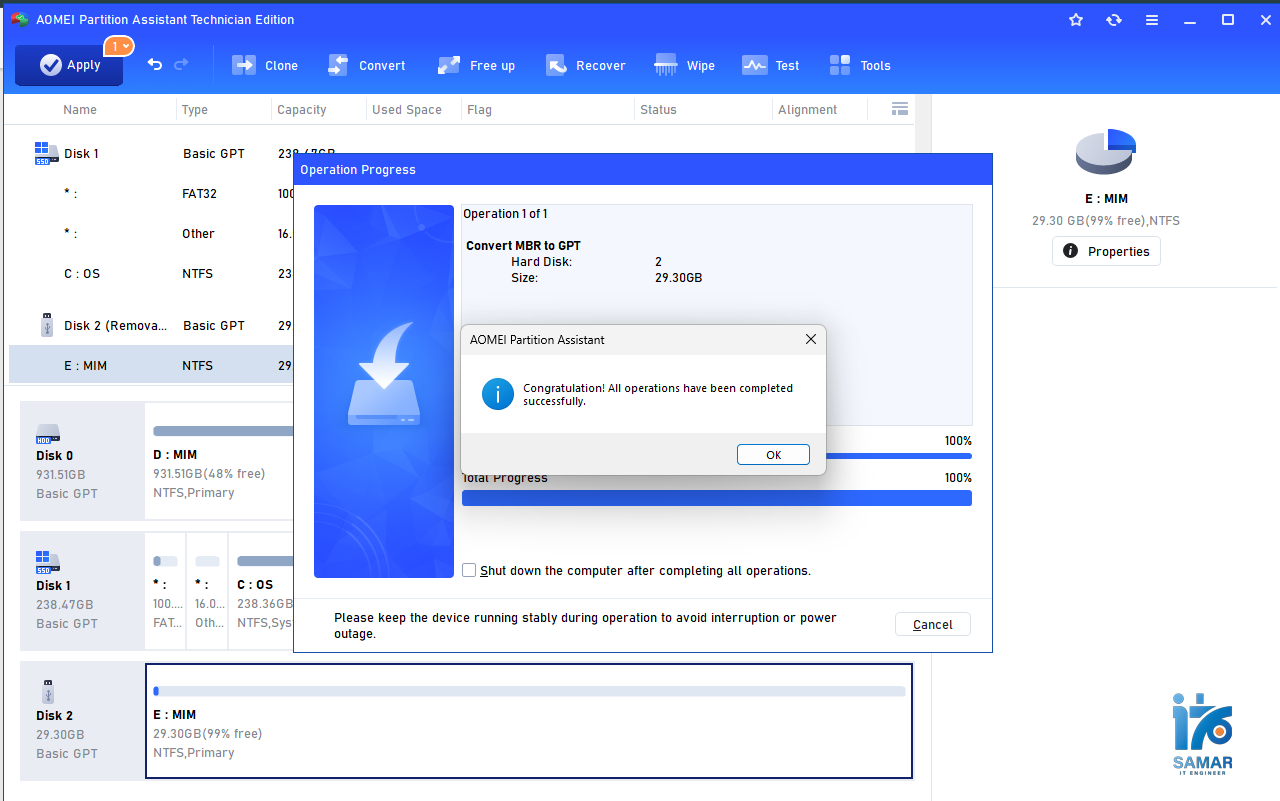
Task: Expand the pending operations count dropdown
Action: [119, 46]
